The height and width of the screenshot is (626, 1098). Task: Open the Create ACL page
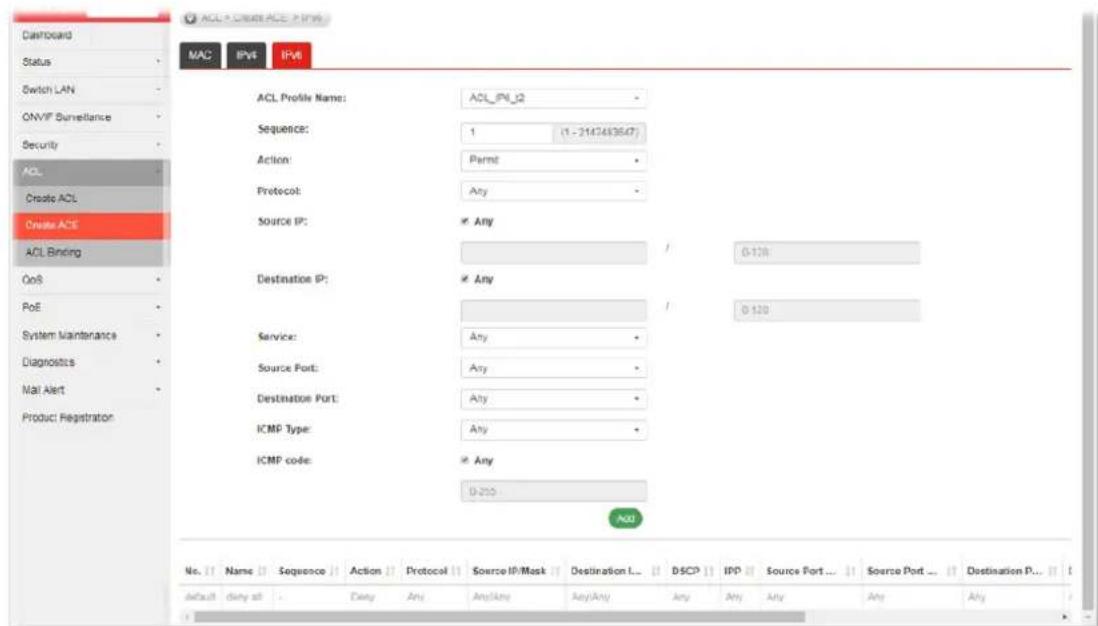pyautogui.click(x=90, y=199)
